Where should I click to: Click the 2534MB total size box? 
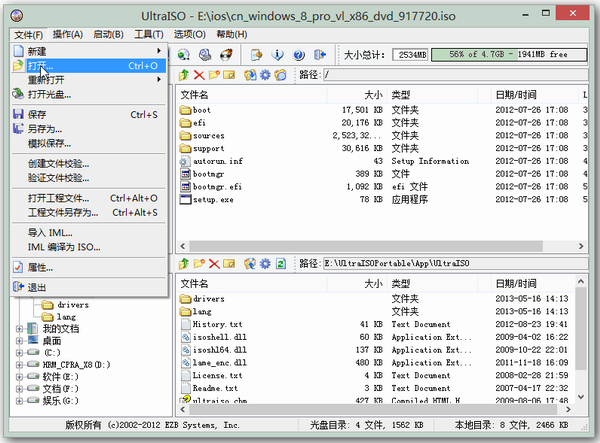tap(411, 55)
